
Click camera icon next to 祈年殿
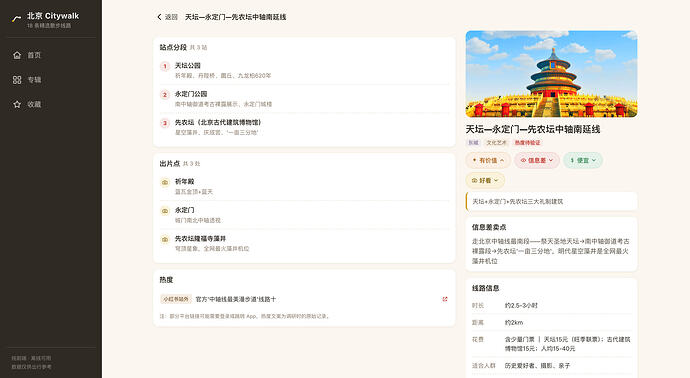[x=165, y=182]
